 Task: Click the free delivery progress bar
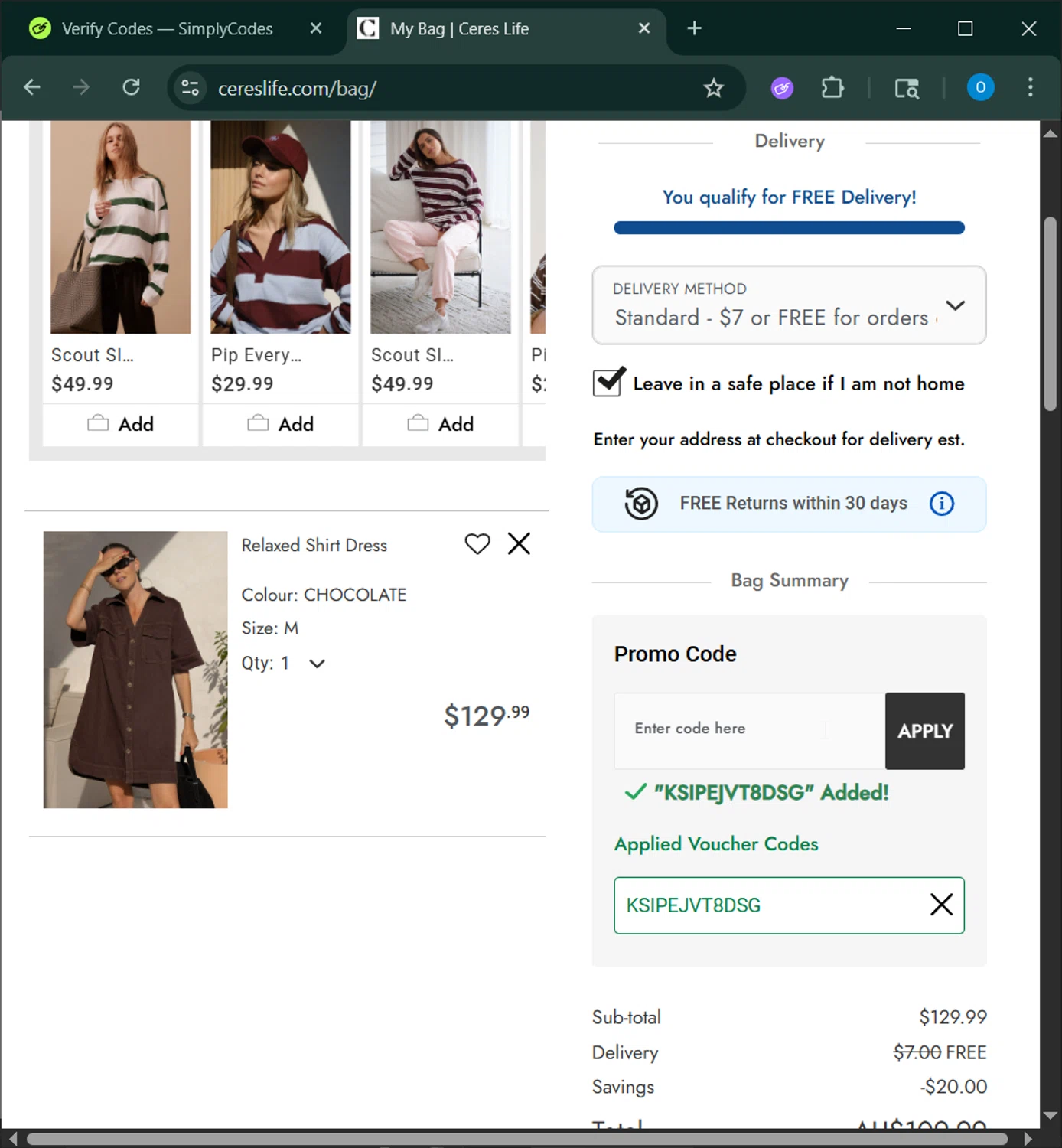[789, 228]
